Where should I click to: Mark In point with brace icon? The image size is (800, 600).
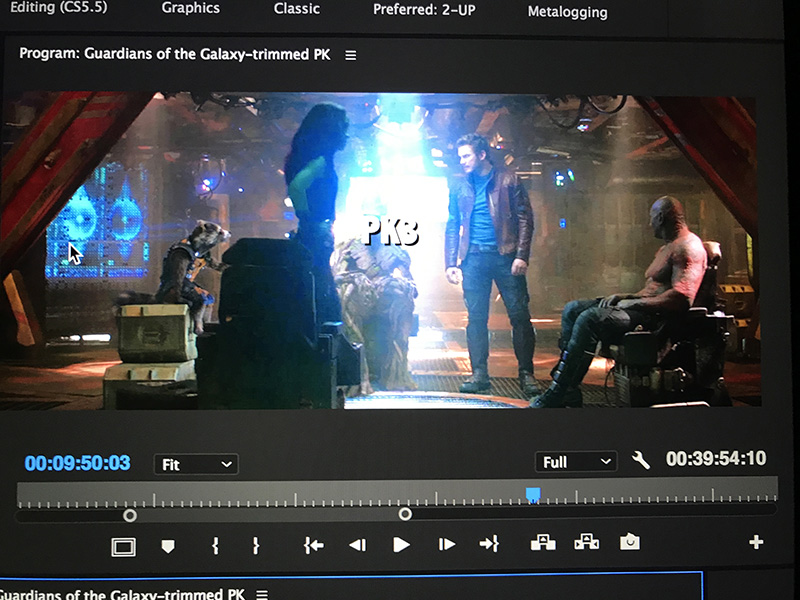tap(214, 544)
